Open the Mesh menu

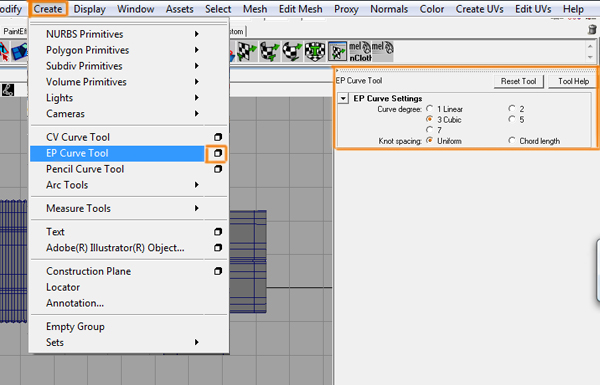click(x=255, y=9)
